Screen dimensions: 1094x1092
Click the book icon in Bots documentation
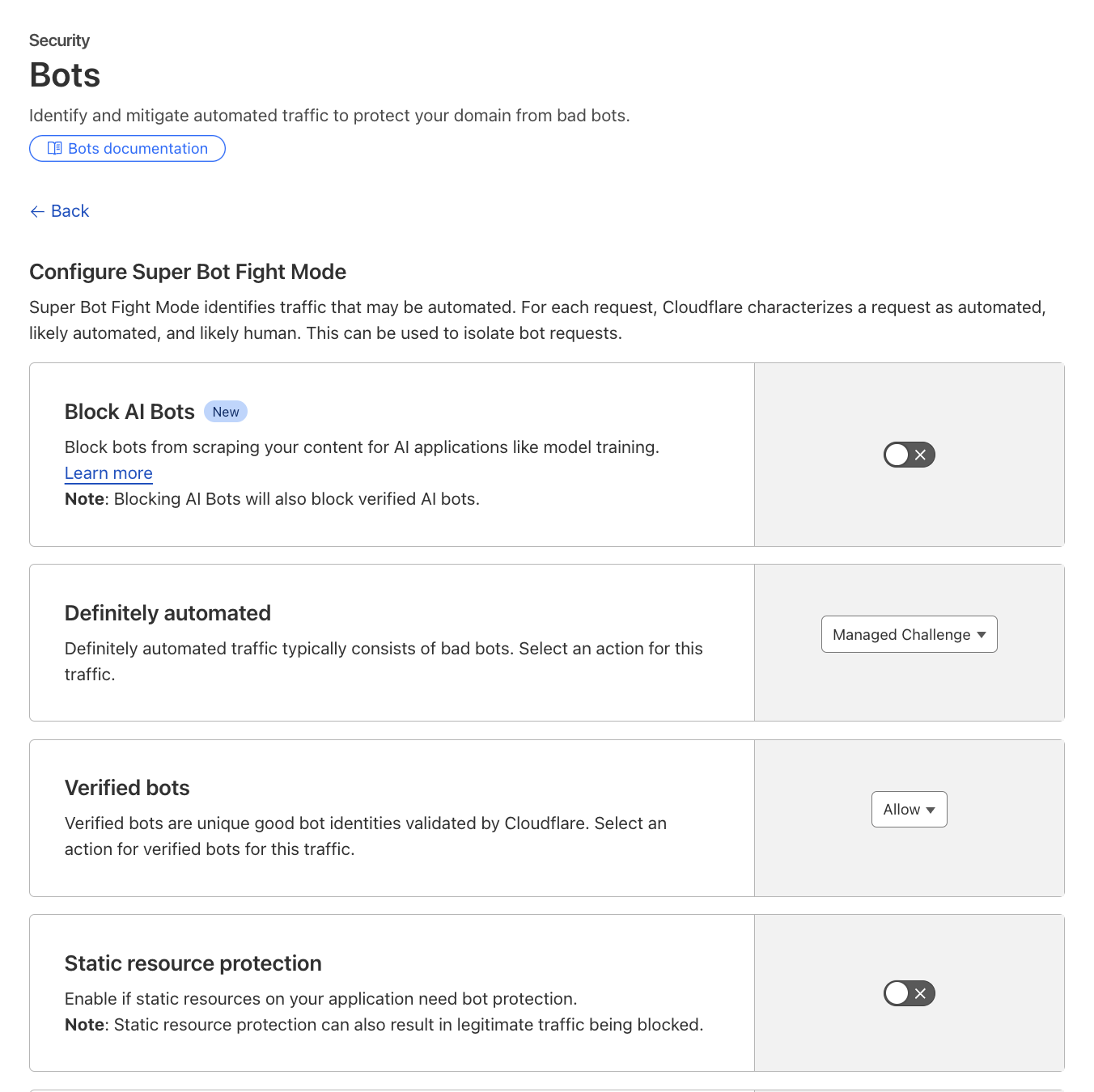(54, 148)
